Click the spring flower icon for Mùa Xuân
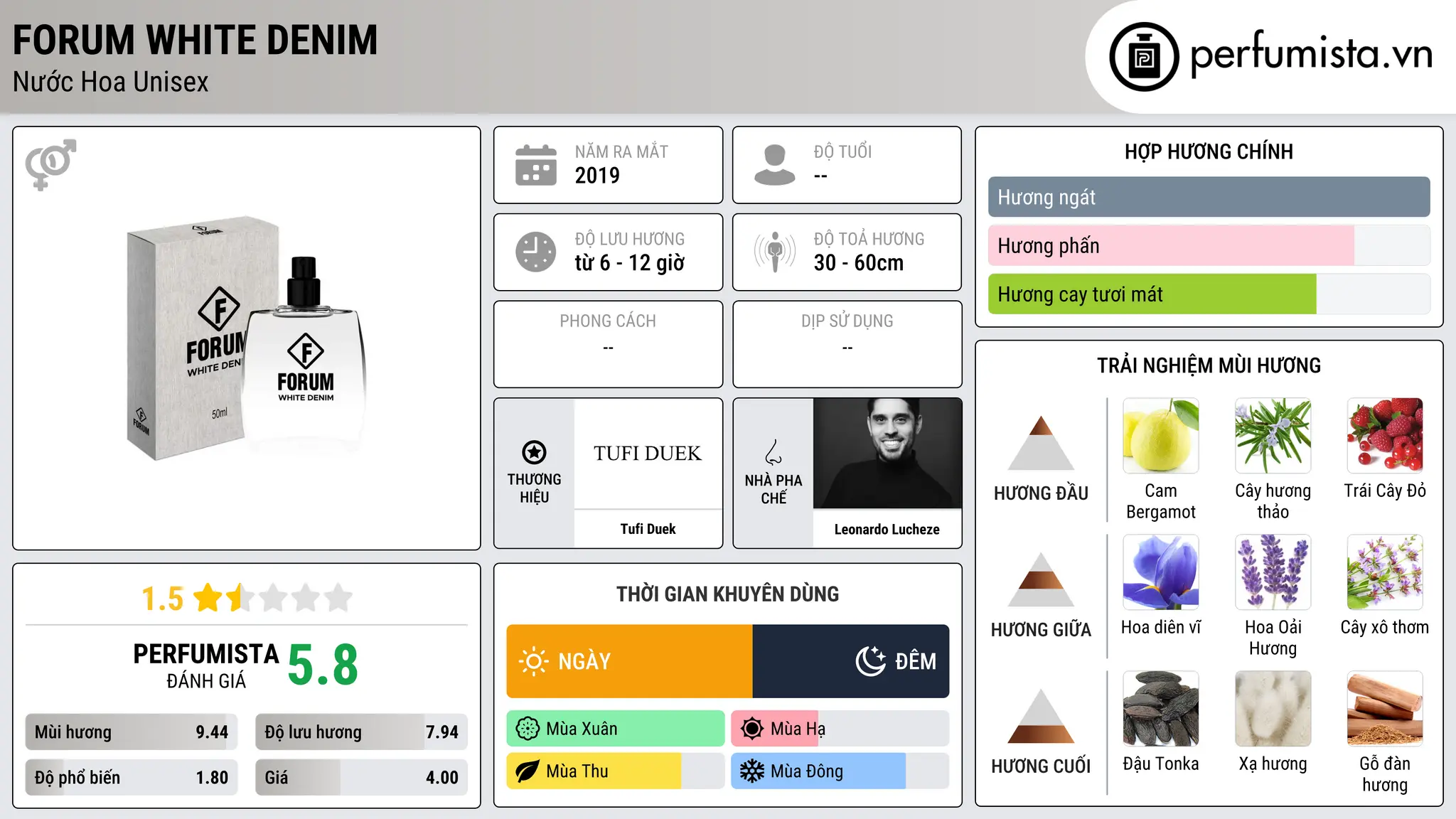 [528, 729]
